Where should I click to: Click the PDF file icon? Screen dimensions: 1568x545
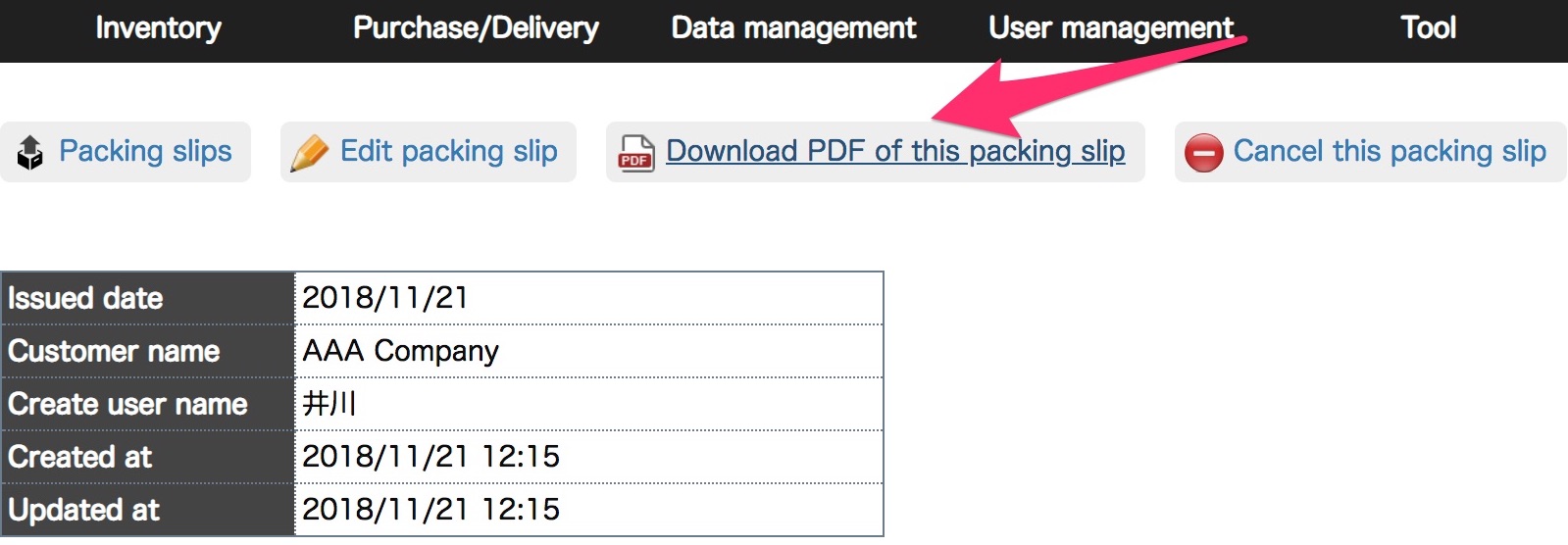pyautogui.click(x=635, y=153)
